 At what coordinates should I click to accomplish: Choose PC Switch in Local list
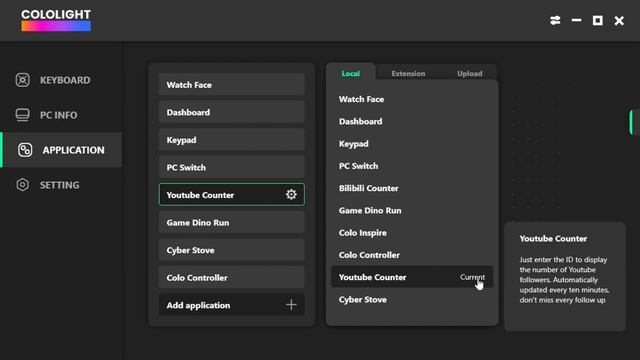pyautogui.click(x=412, y=166)
